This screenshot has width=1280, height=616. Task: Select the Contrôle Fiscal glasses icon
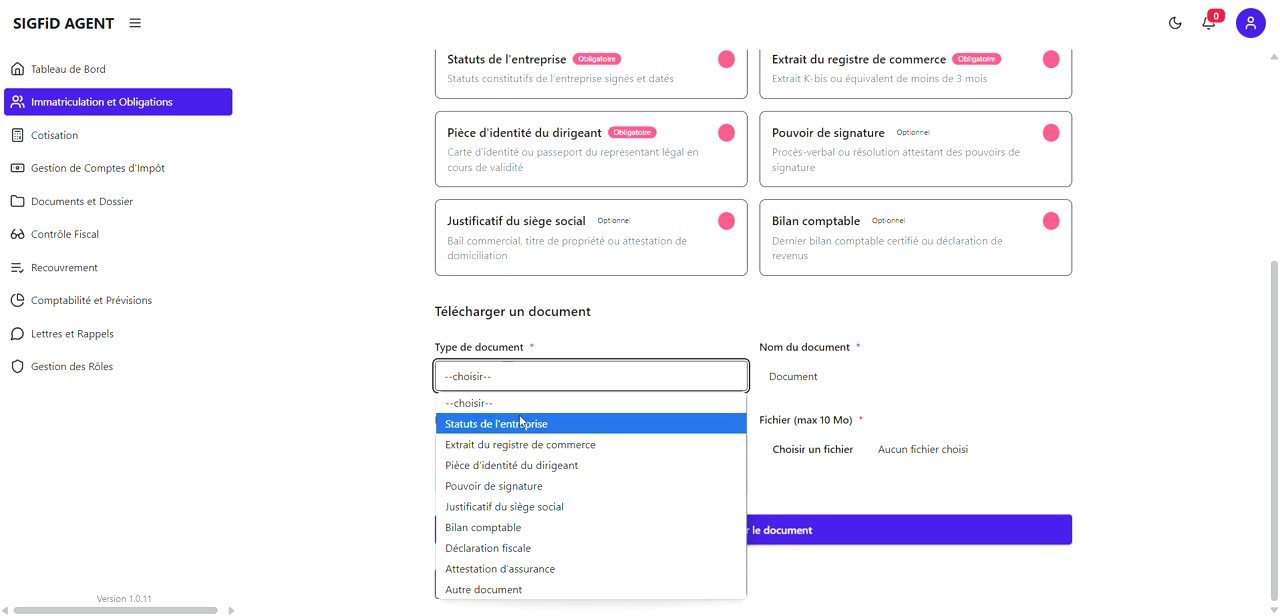pyautogui.click(x=15, y=234)
